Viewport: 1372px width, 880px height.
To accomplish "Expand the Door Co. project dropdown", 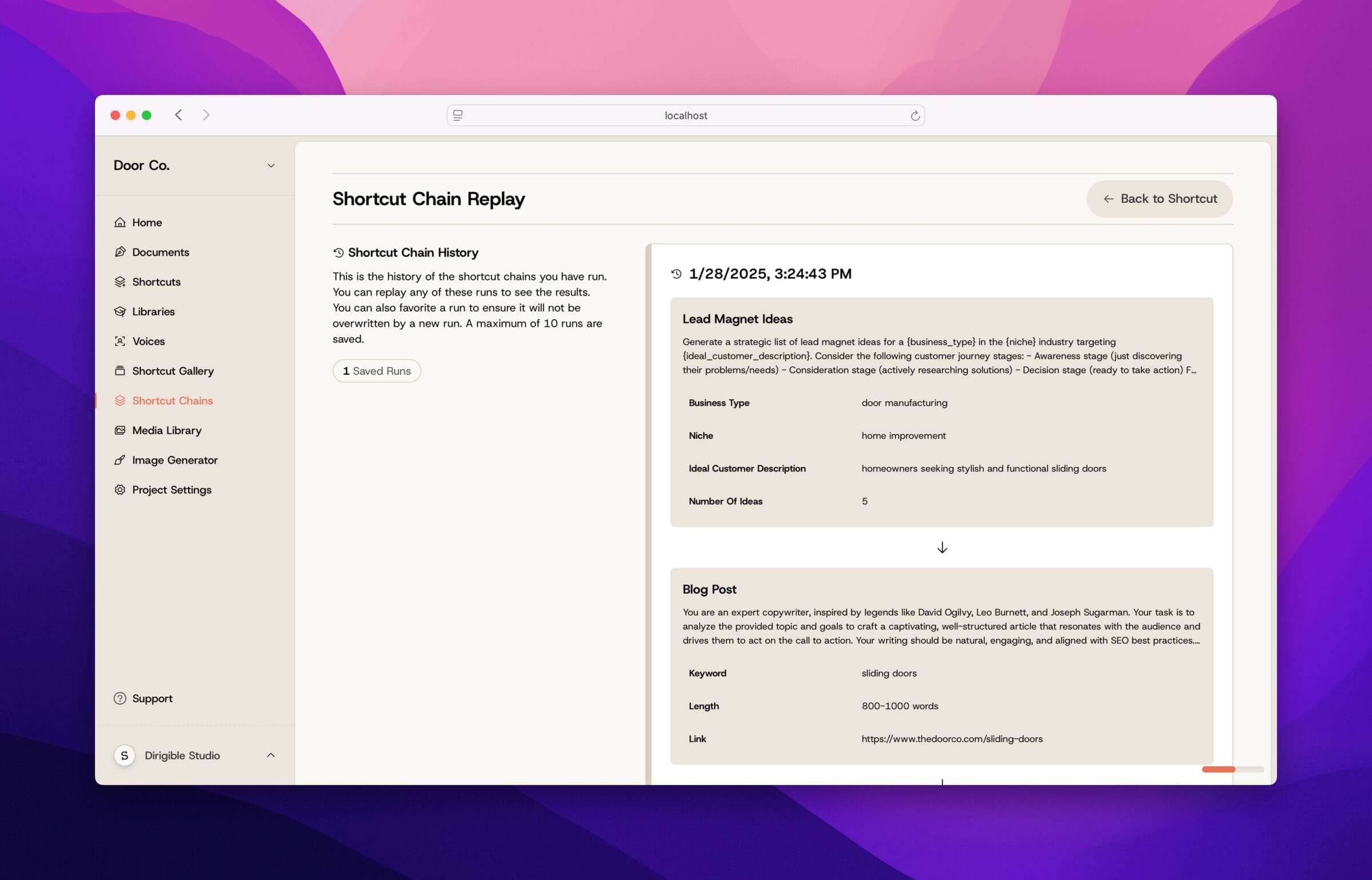I will [x=271, y=166].
